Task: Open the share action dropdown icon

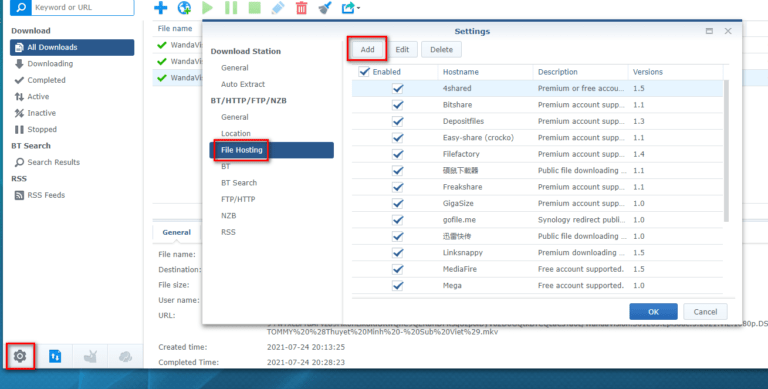Action: tap(350, 7)
